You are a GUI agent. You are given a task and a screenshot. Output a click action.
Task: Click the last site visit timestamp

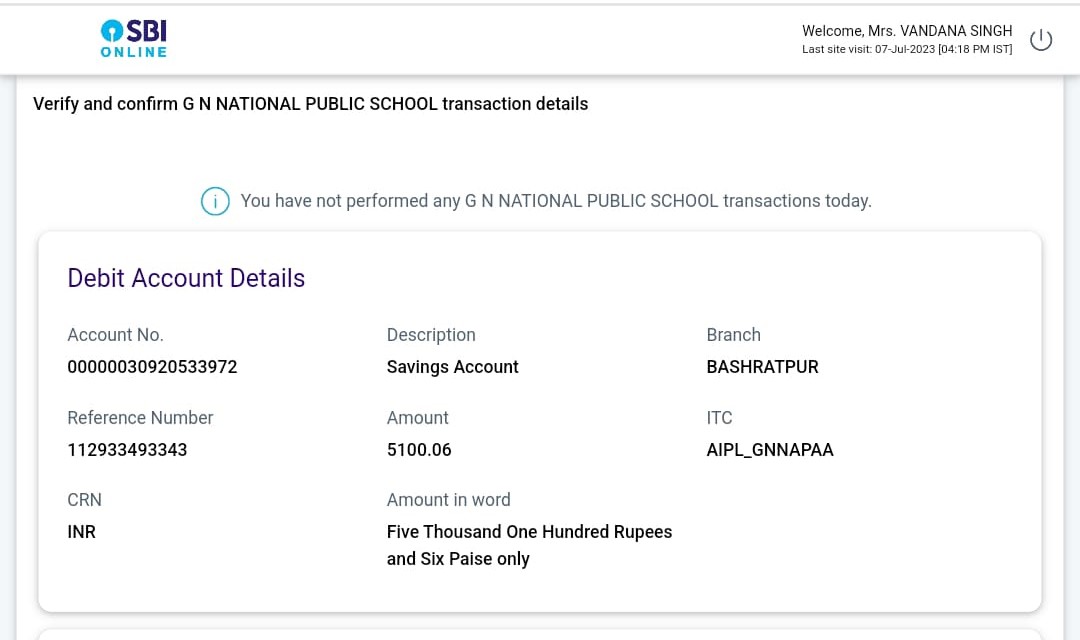tap(907, 50)
